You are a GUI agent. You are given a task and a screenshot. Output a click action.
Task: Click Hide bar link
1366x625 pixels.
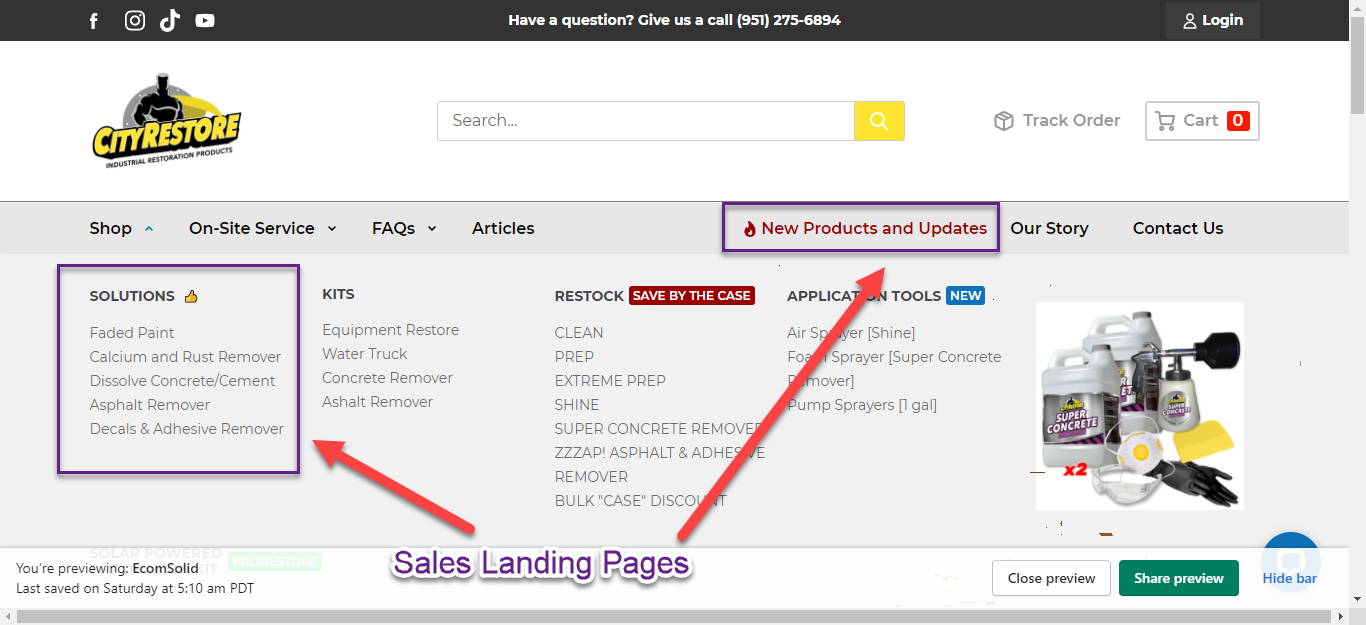[1289, 578]
